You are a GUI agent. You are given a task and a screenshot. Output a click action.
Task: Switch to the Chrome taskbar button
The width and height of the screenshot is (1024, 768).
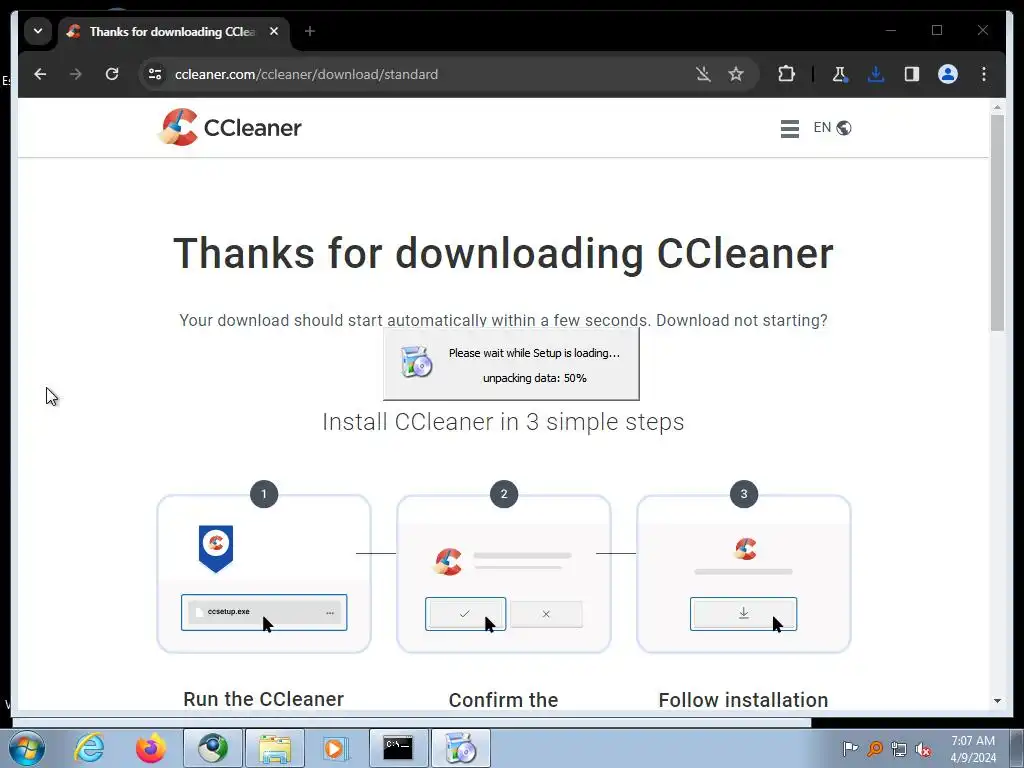(213, 748)
